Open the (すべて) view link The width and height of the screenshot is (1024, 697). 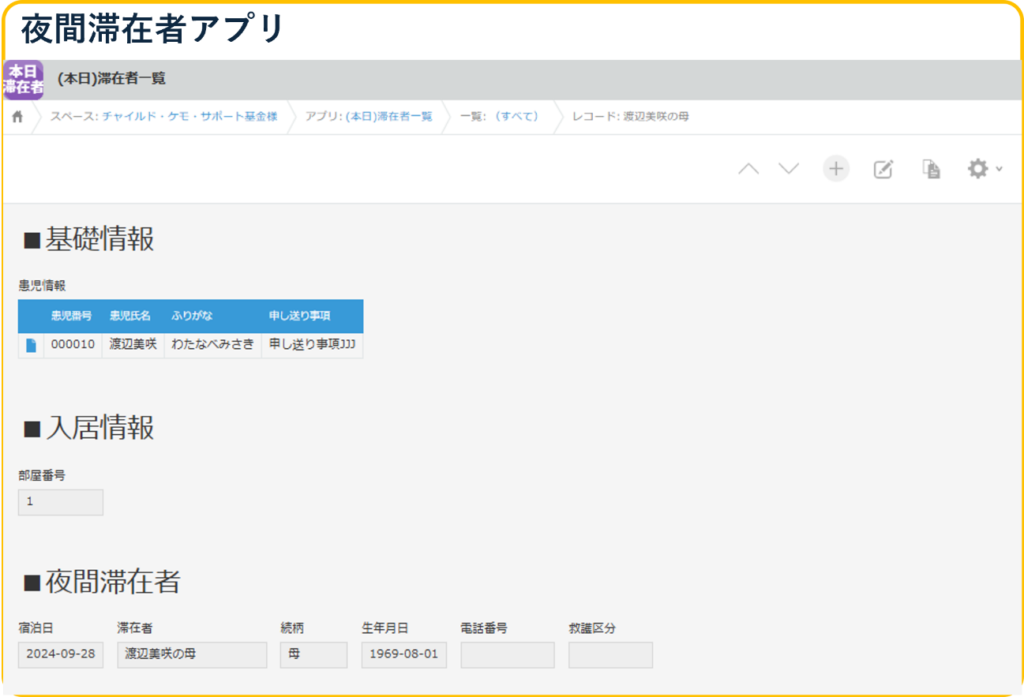(517, 116)
